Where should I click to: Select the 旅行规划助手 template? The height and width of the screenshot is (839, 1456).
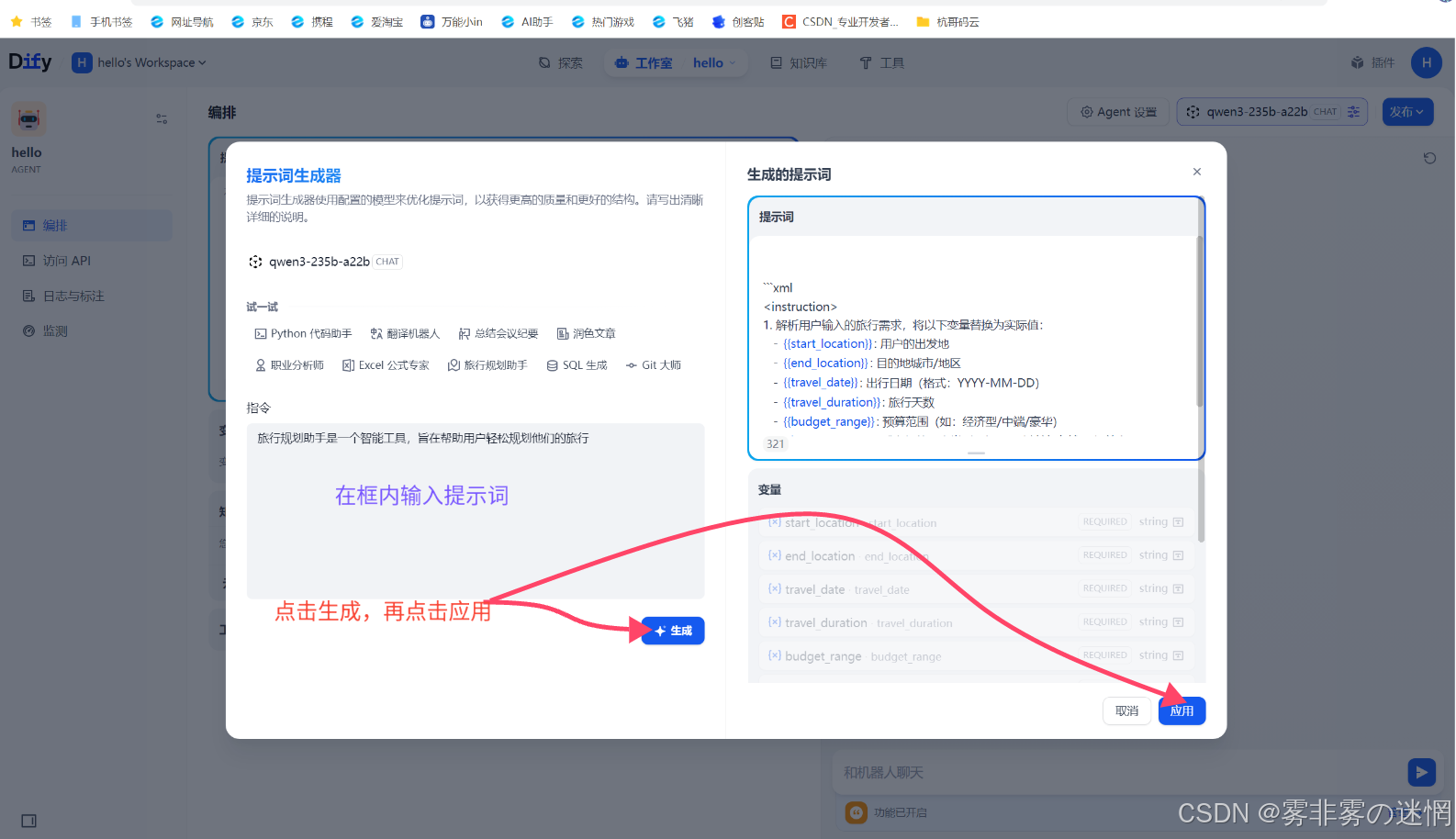pyautogui.click(x=487, y=365)
